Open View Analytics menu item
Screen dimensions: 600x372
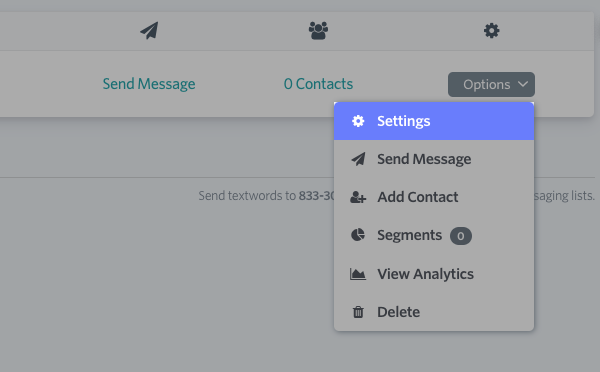click(x=434, y=274)
